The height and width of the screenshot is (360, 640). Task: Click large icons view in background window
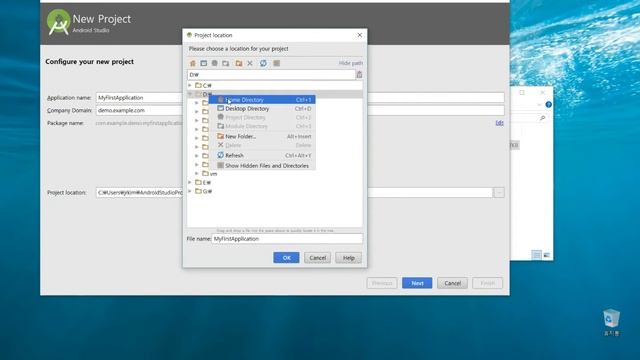point(547,255)
